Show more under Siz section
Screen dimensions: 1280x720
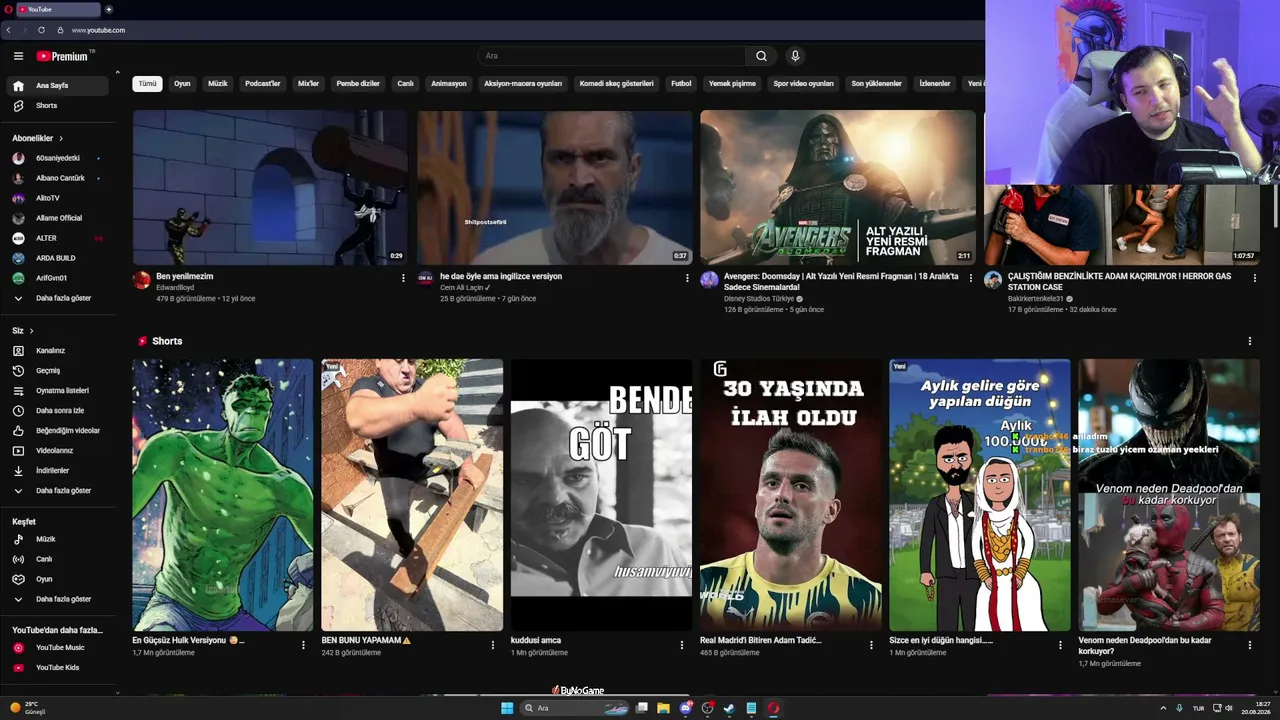click(60, 491)
